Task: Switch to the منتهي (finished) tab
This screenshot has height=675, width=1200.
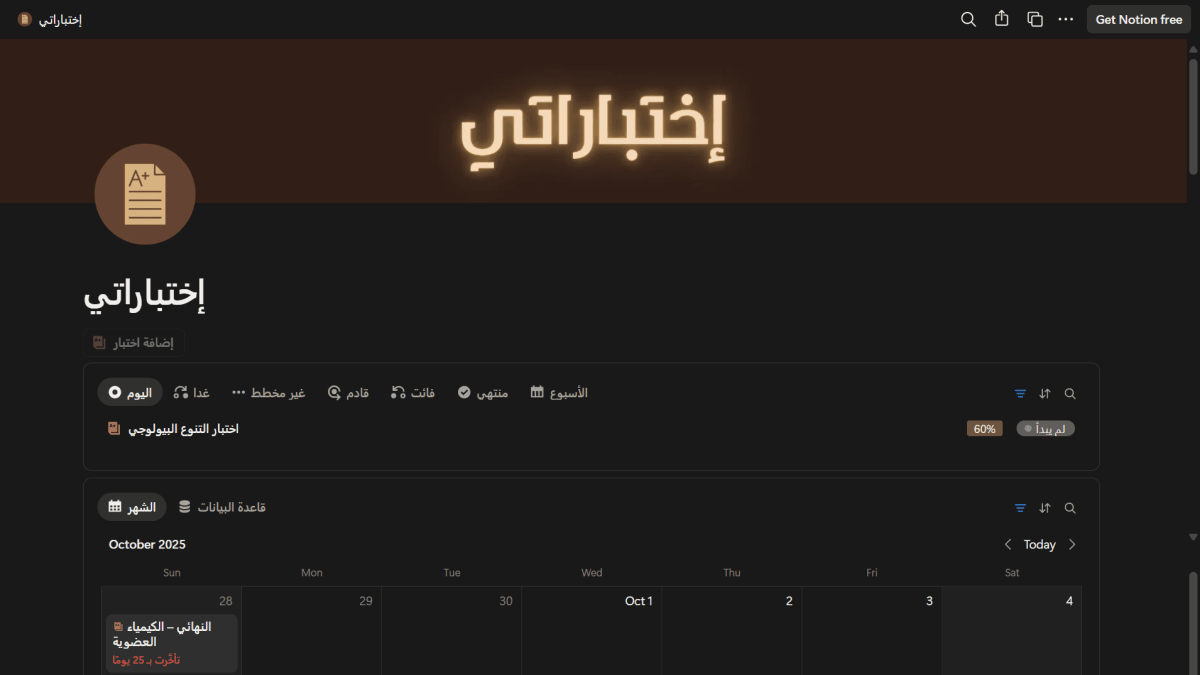Action: 482,392
